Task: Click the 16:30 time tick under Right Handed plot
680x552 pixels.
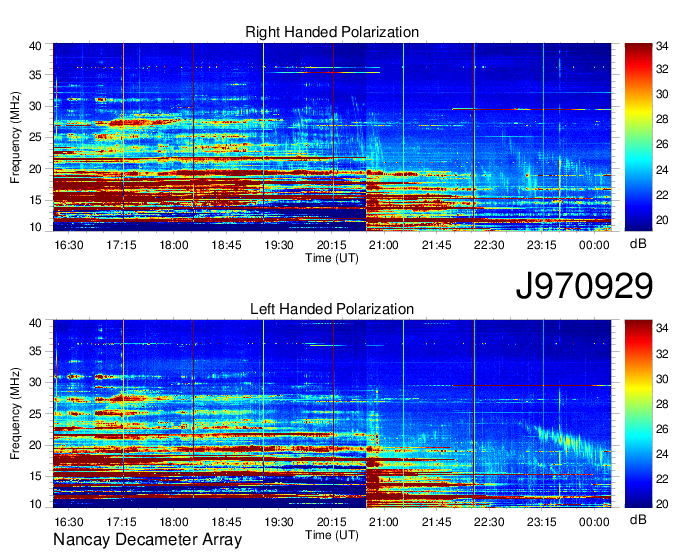Action: (x=69, y=245)
